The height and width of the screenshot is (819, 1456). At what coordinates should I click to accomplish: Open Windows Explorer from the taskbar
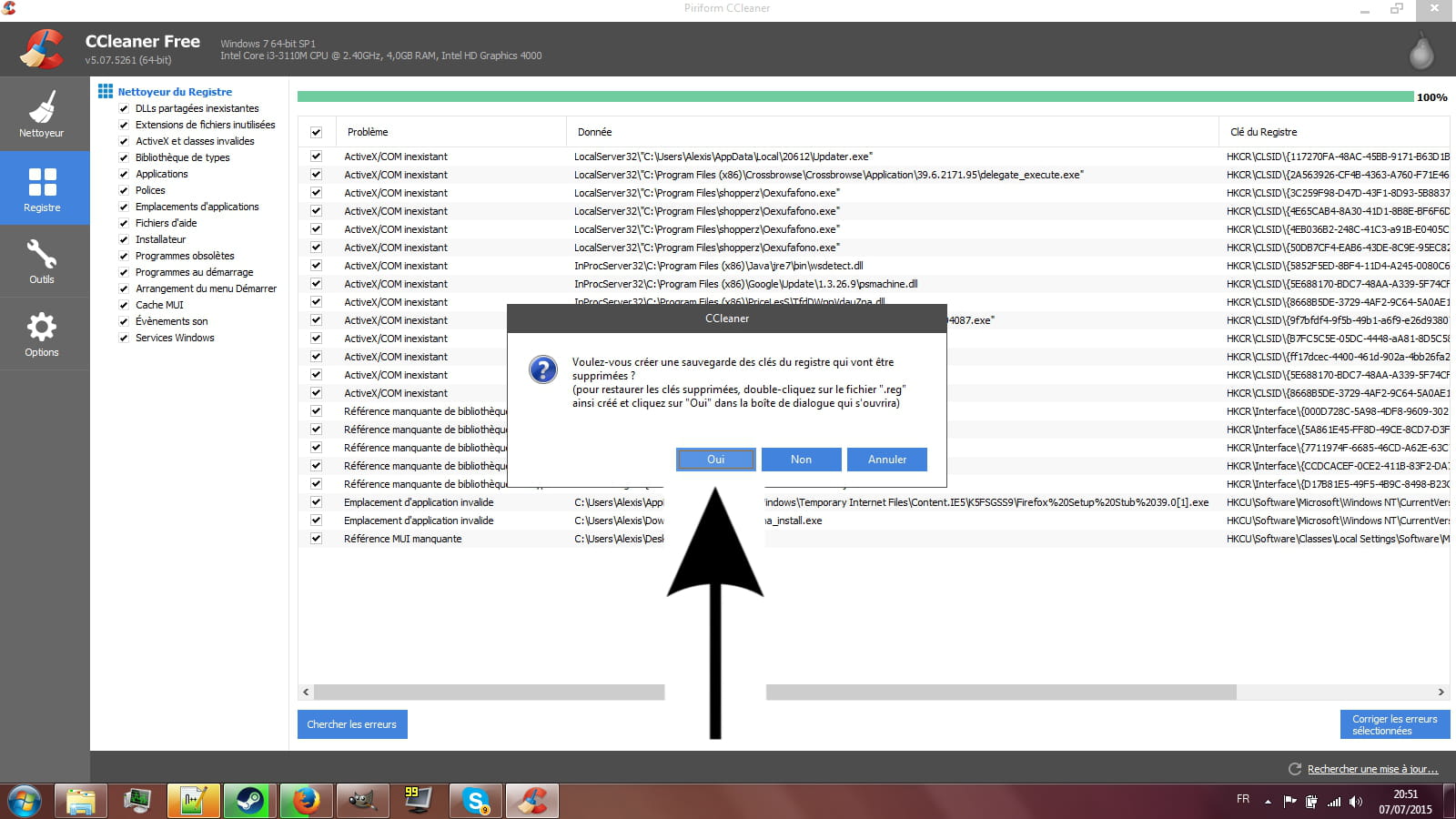(81, 802)
